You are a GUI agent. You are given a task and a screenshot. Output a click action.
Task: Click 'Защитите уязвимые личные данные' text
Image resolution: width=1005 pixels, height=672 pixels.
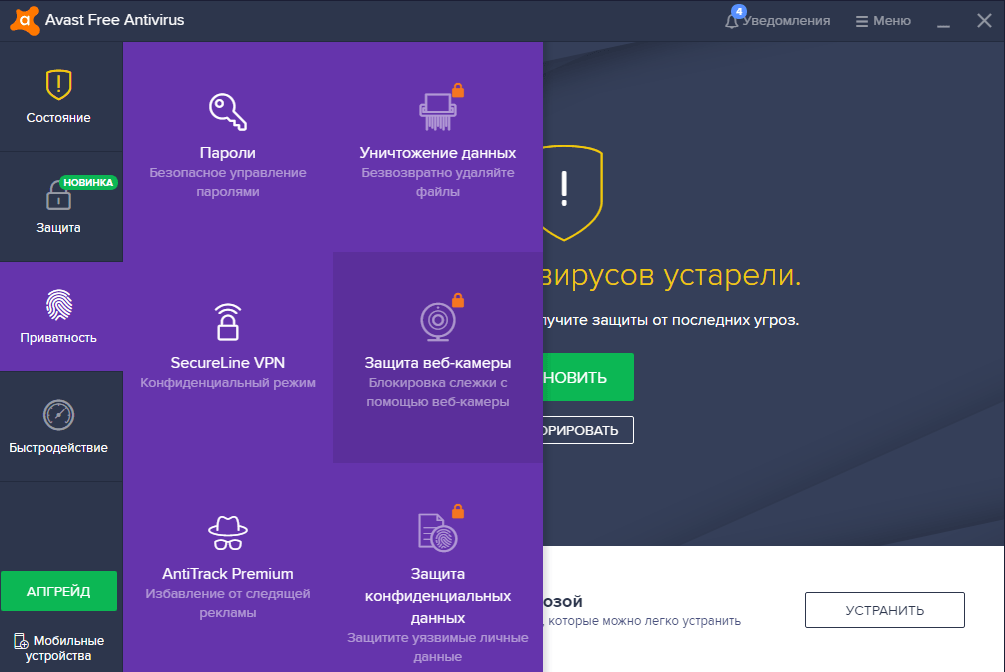438,647
